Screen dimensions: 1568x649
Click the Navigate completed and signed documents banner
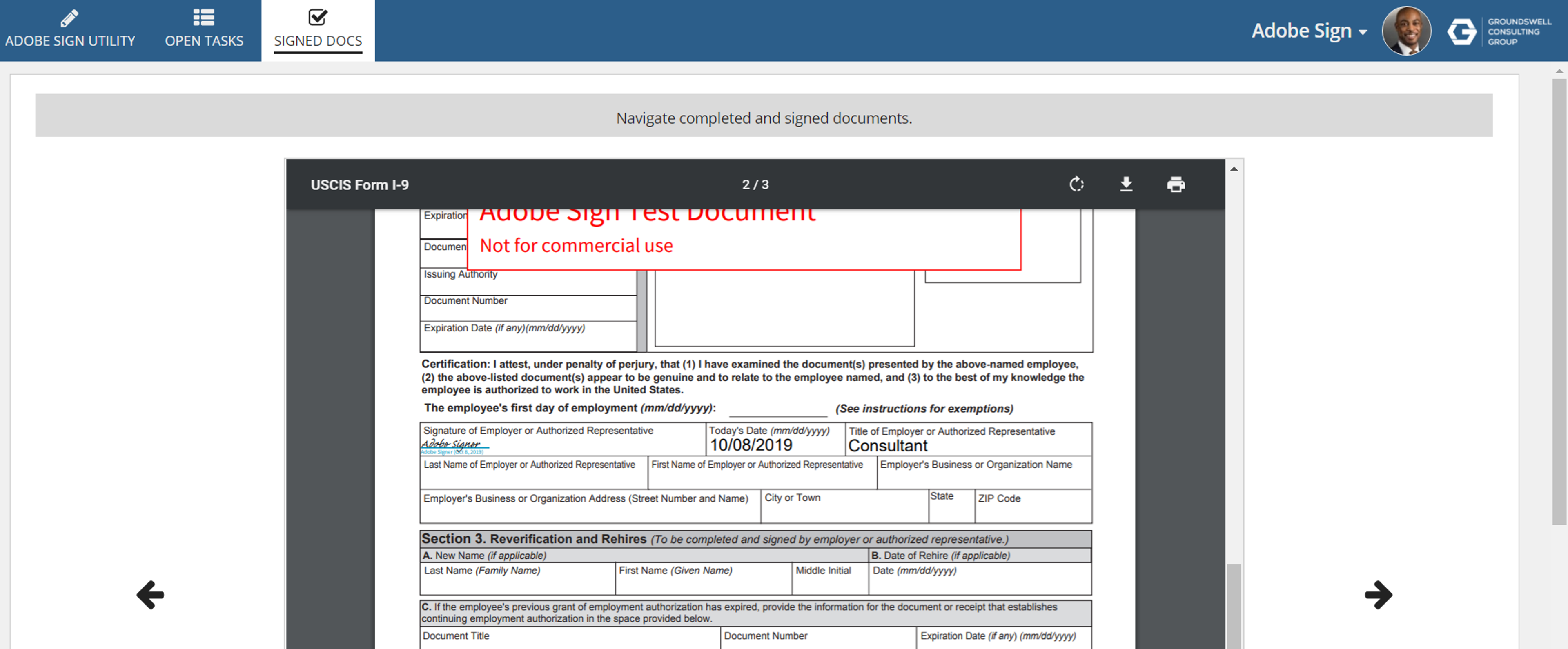tap(764, 115)
